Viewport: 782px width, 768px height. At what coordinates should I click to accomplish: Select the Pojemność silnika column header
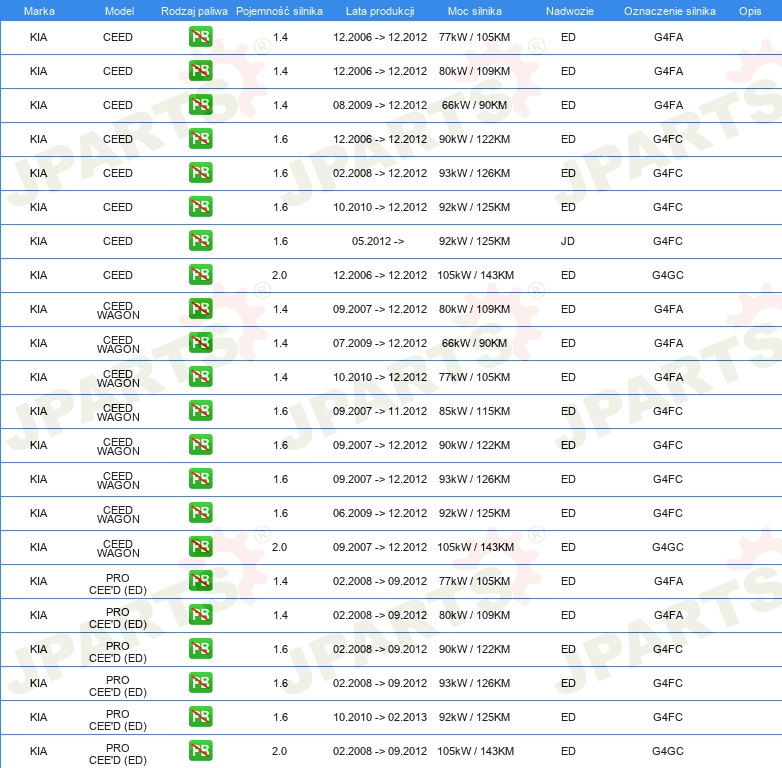[279, 11]
